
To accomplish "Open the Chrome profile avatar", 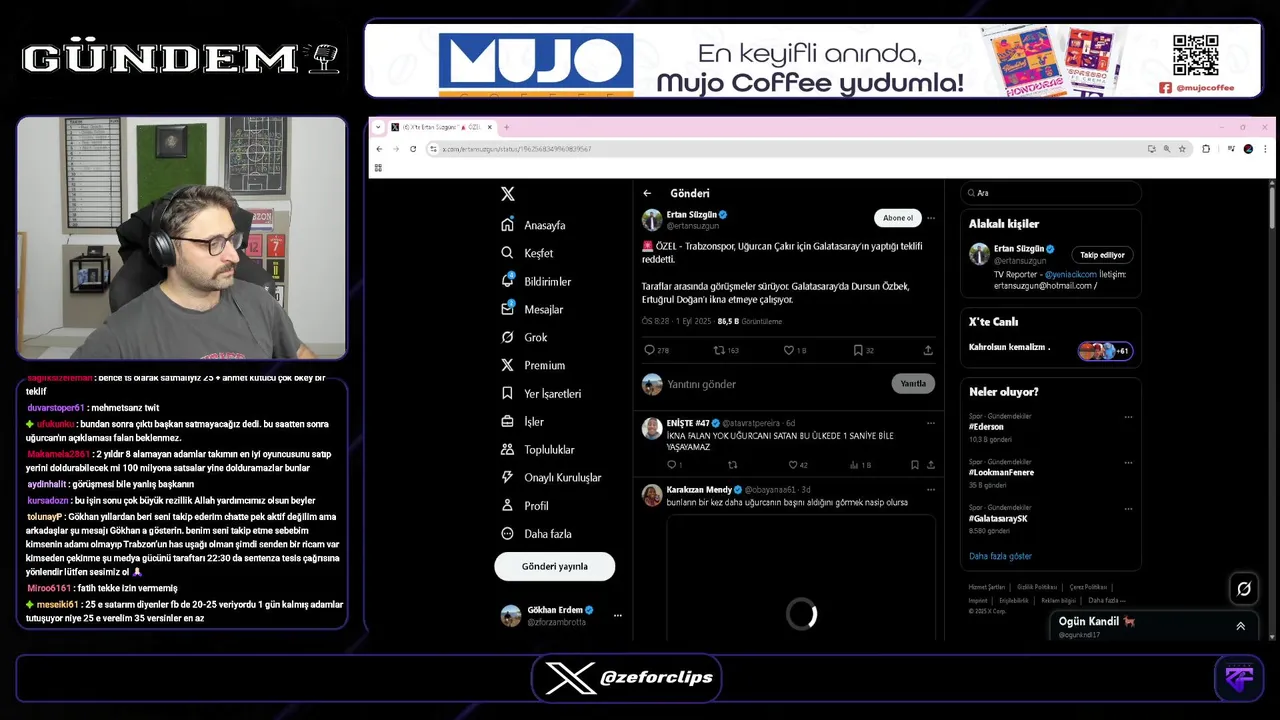I will pos(1248,149).
